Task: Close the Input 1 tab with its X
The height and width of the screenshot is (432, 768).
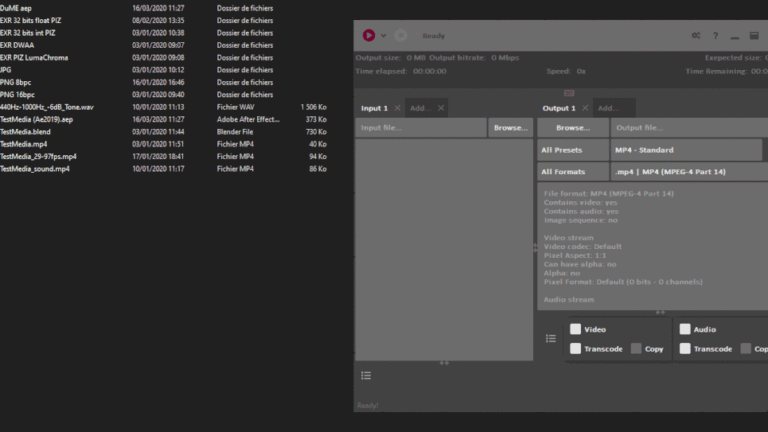Action: [x=397, y=108]
